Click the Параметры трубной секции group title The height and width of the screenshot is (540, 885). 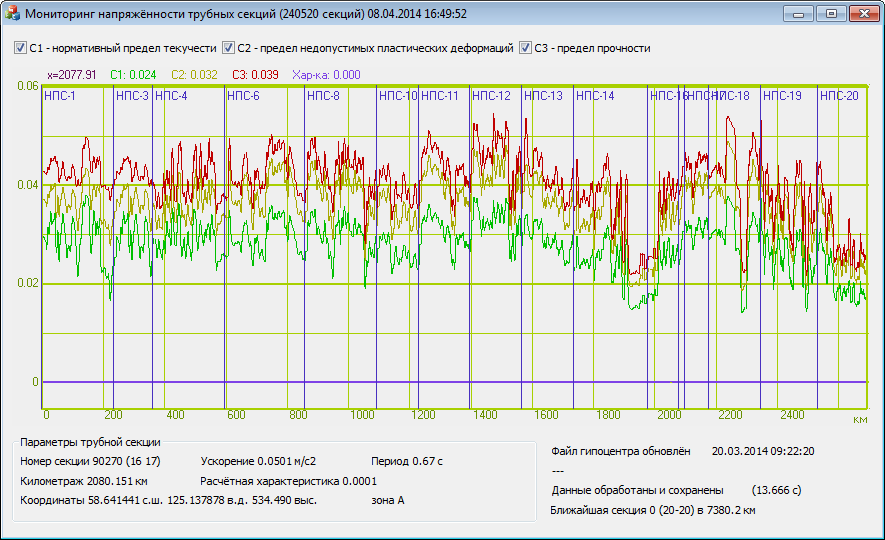coord(90,442)
